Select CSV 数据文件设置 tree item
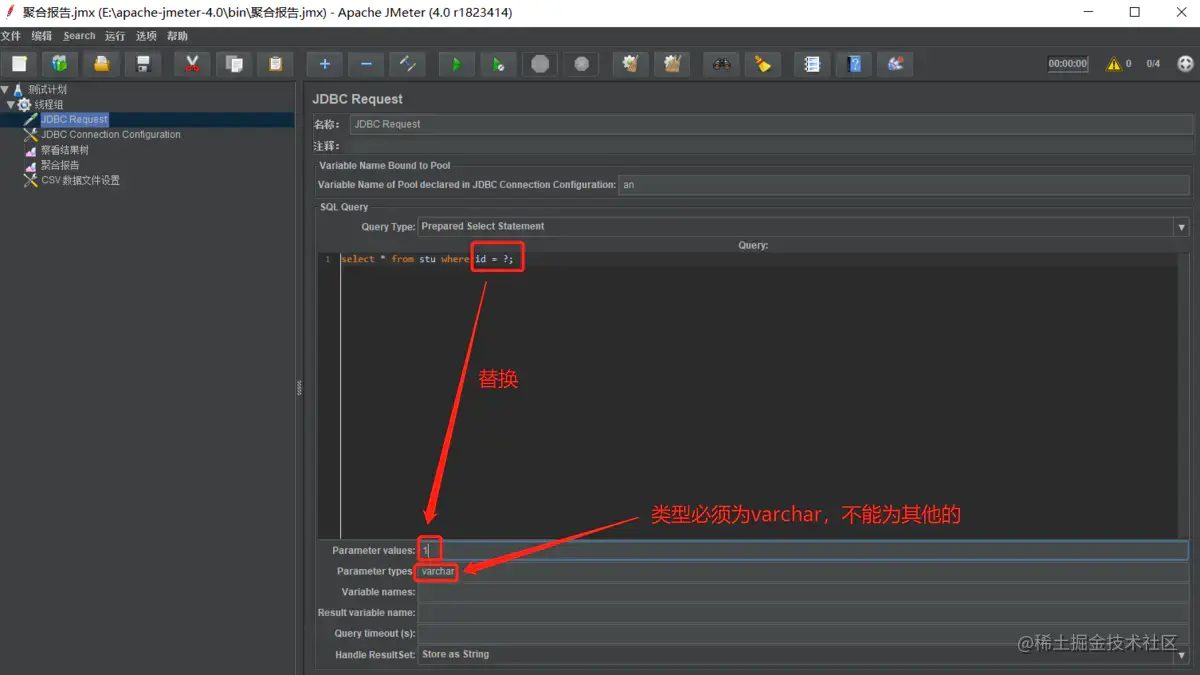This screenshot has width=1200, height=675. pyautogui.click(x=80, y=180)
